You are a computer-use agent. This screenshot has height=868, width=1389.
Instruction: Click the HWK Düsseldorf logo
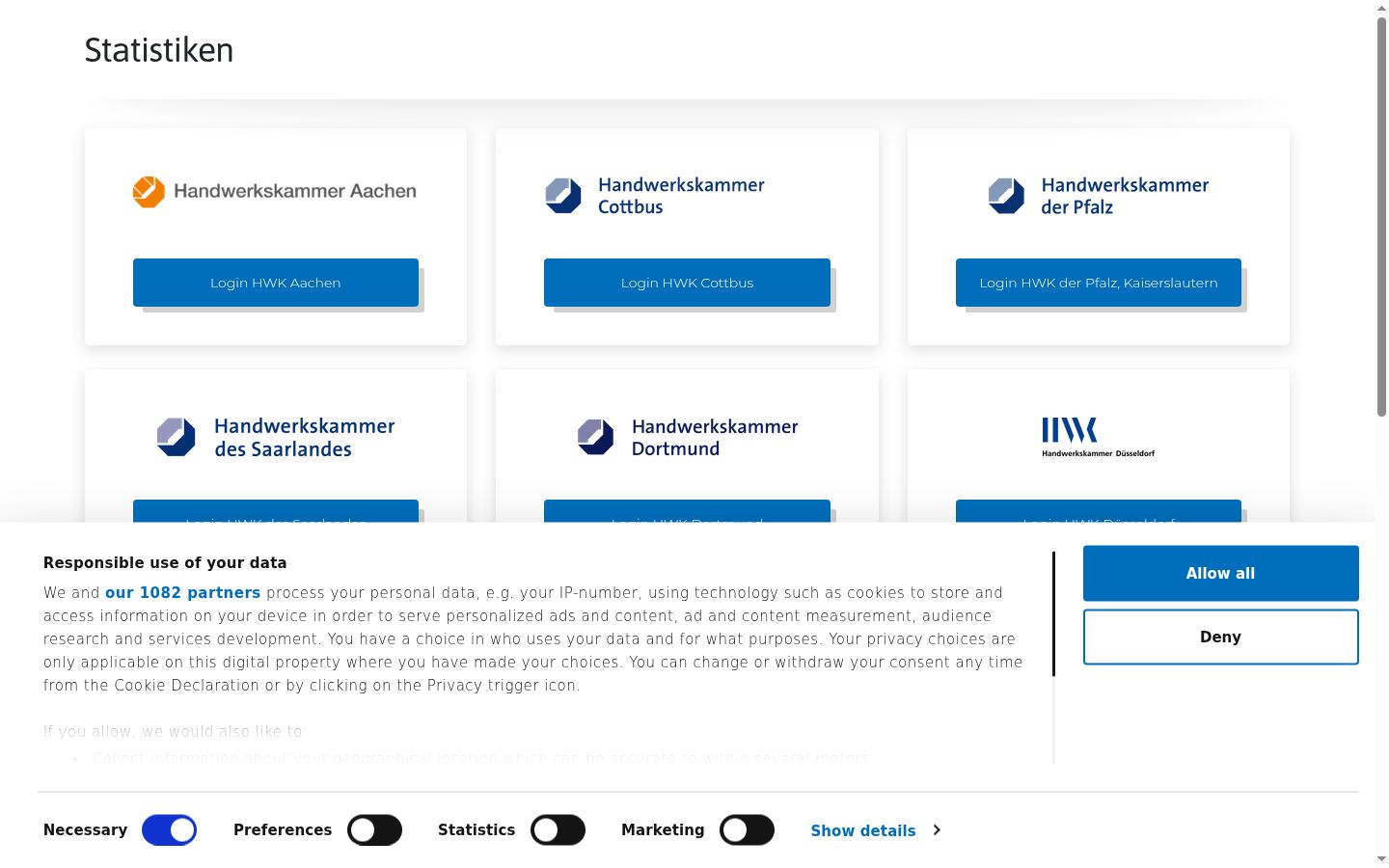1098,437
